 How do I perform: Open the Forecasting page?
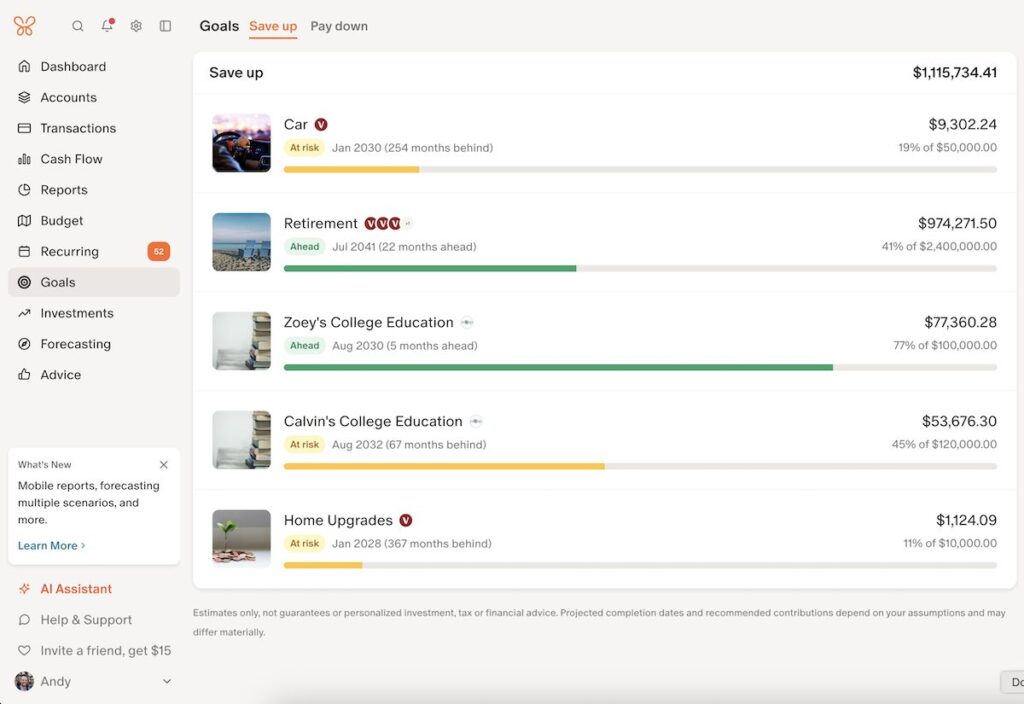[94, 344]
